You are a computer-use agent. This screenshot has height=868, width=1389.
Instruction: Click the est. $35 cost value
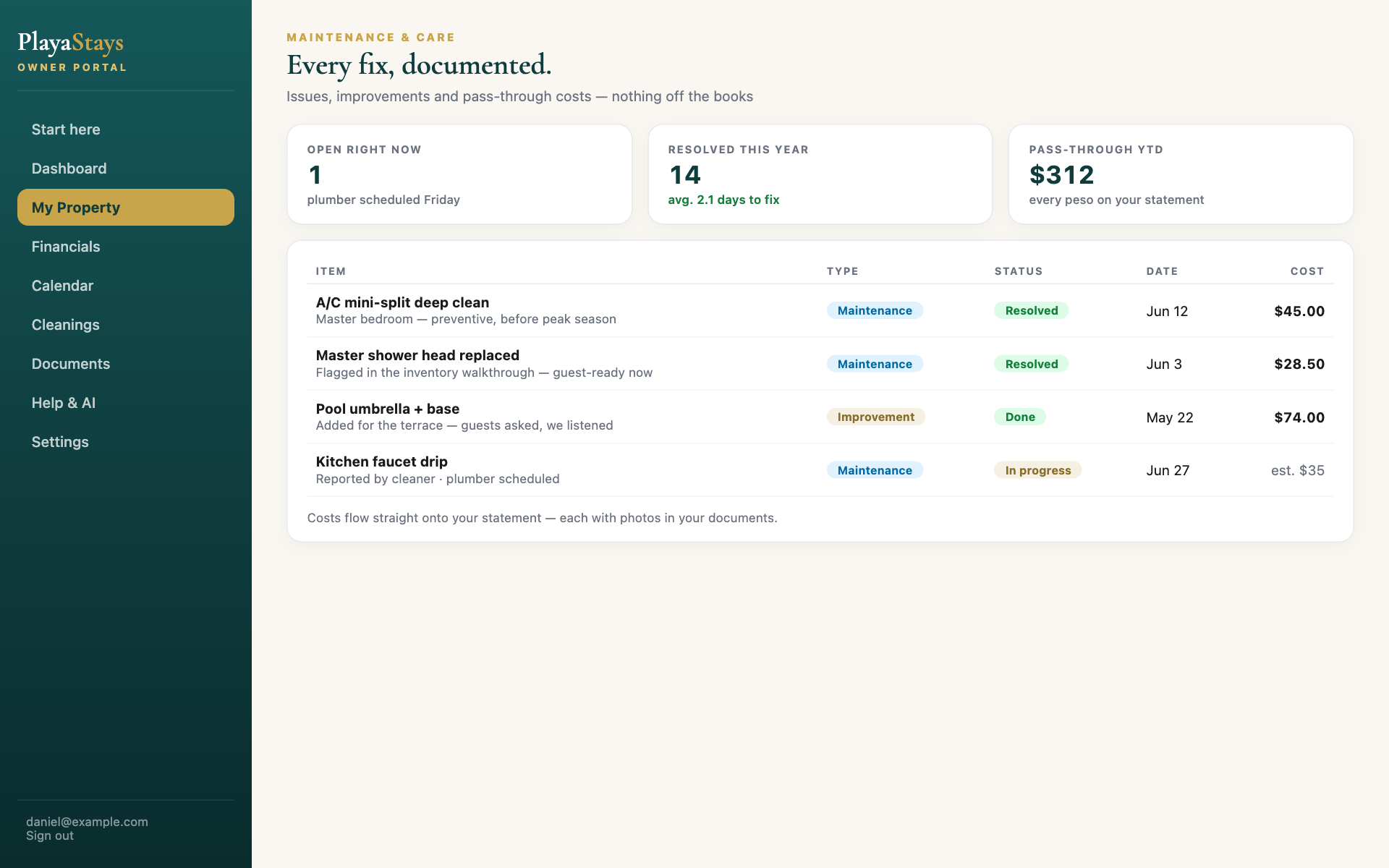pyautogui.click(x=1298, y=470)
